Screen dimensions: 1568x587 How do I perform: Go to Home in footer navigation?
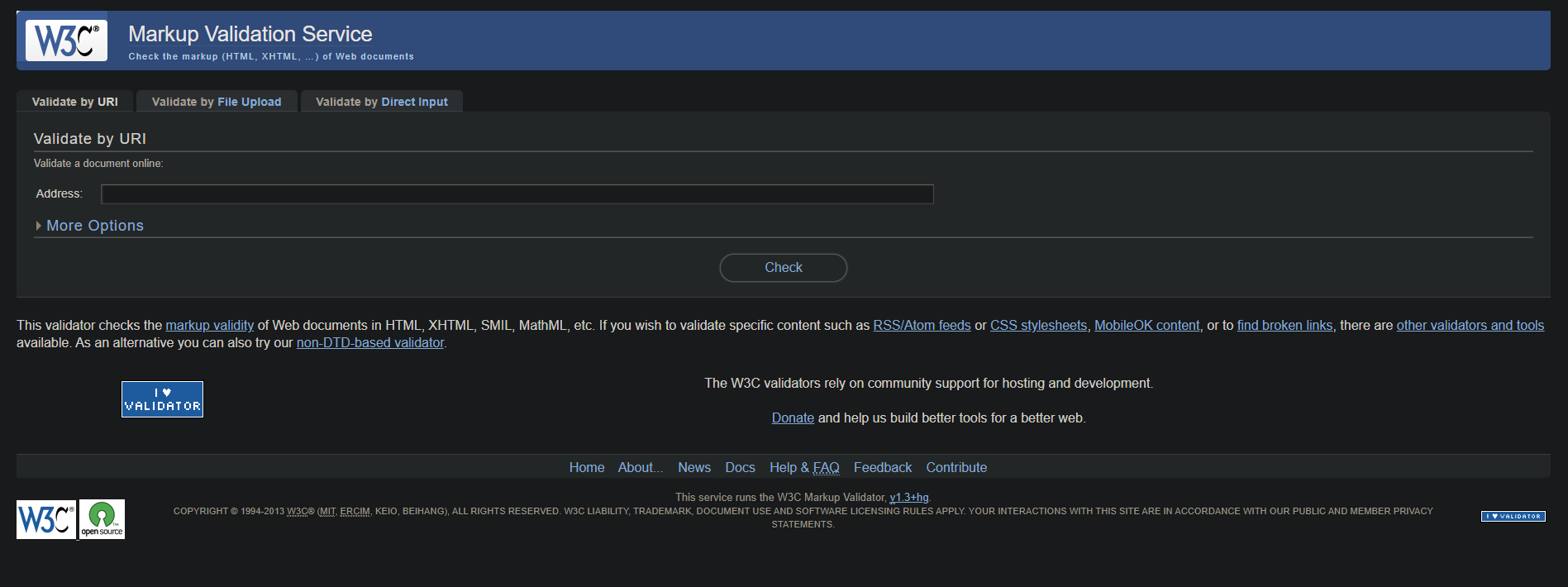click(587, 468)
